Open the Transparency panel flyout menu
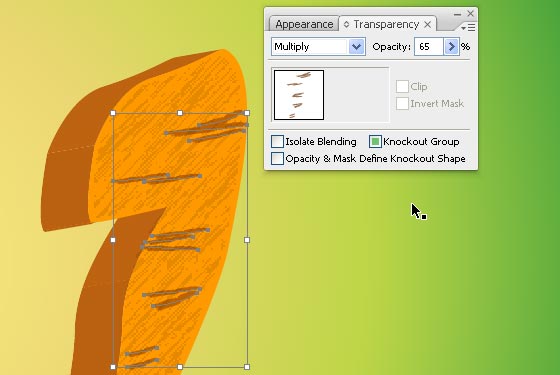The image size is (560, 375). (x=468, y=28)
